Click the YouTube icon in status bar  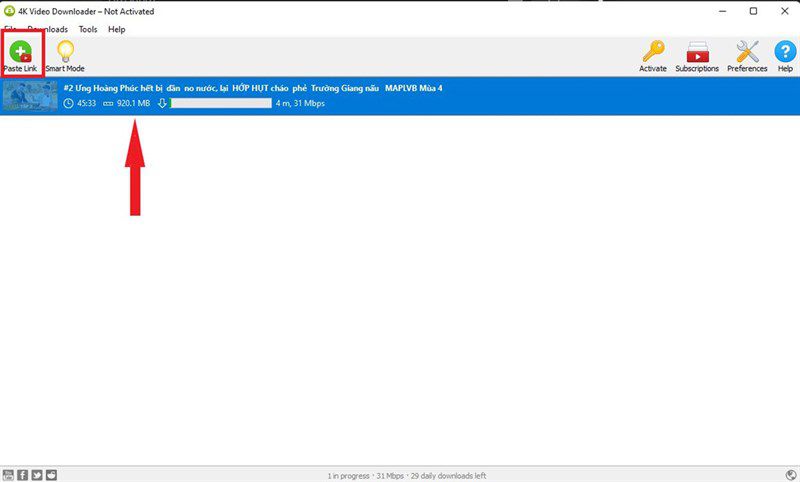point(8,475)
